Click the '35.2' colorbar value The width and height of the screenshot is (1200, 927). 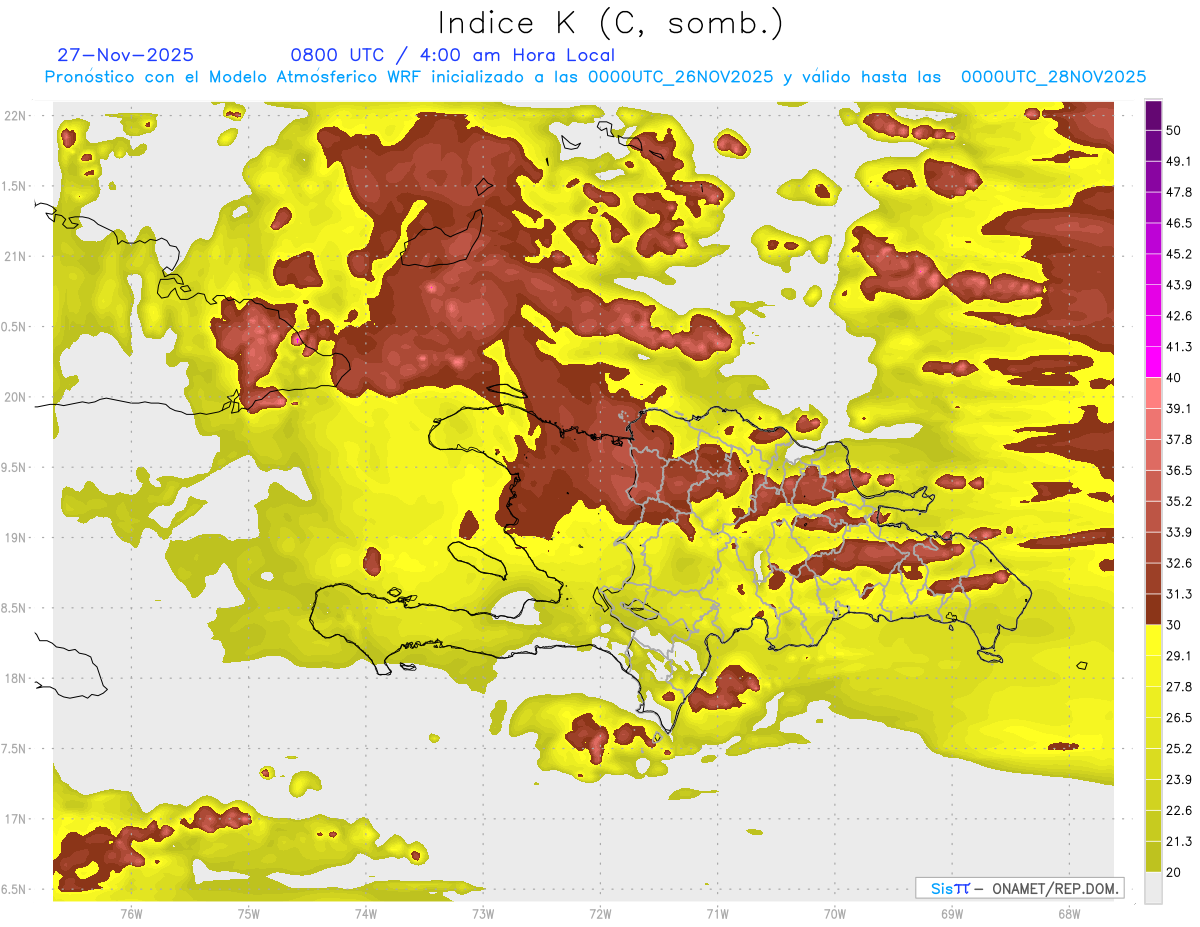point(1179,501)
